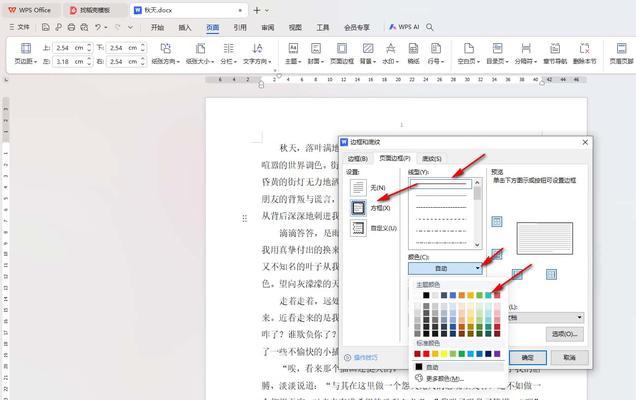Open the quick access toolbar customize chevron
The width and height of the screenshot is (636, 400).
click(130, 27)
